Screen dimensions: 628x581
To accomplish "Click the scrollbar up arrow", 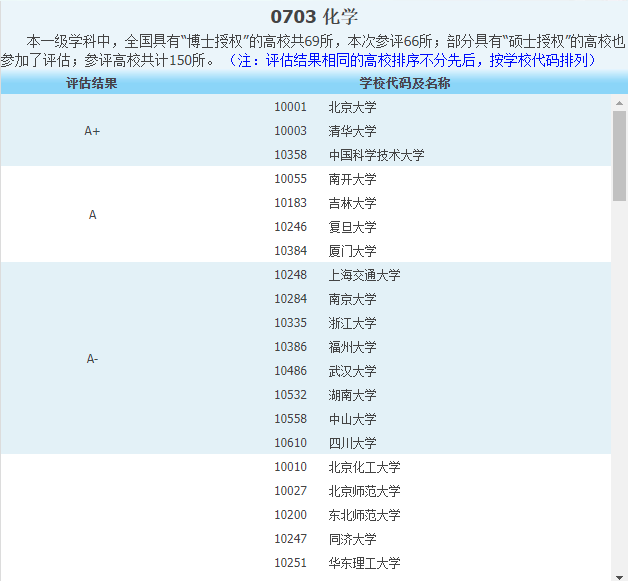I will [619, 103].
